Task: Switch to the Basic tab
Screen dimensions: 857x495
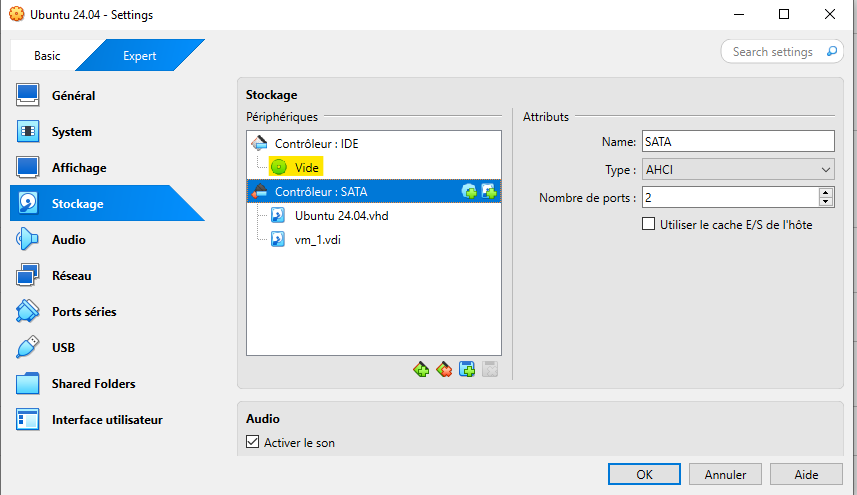Action: click(47, 56)
